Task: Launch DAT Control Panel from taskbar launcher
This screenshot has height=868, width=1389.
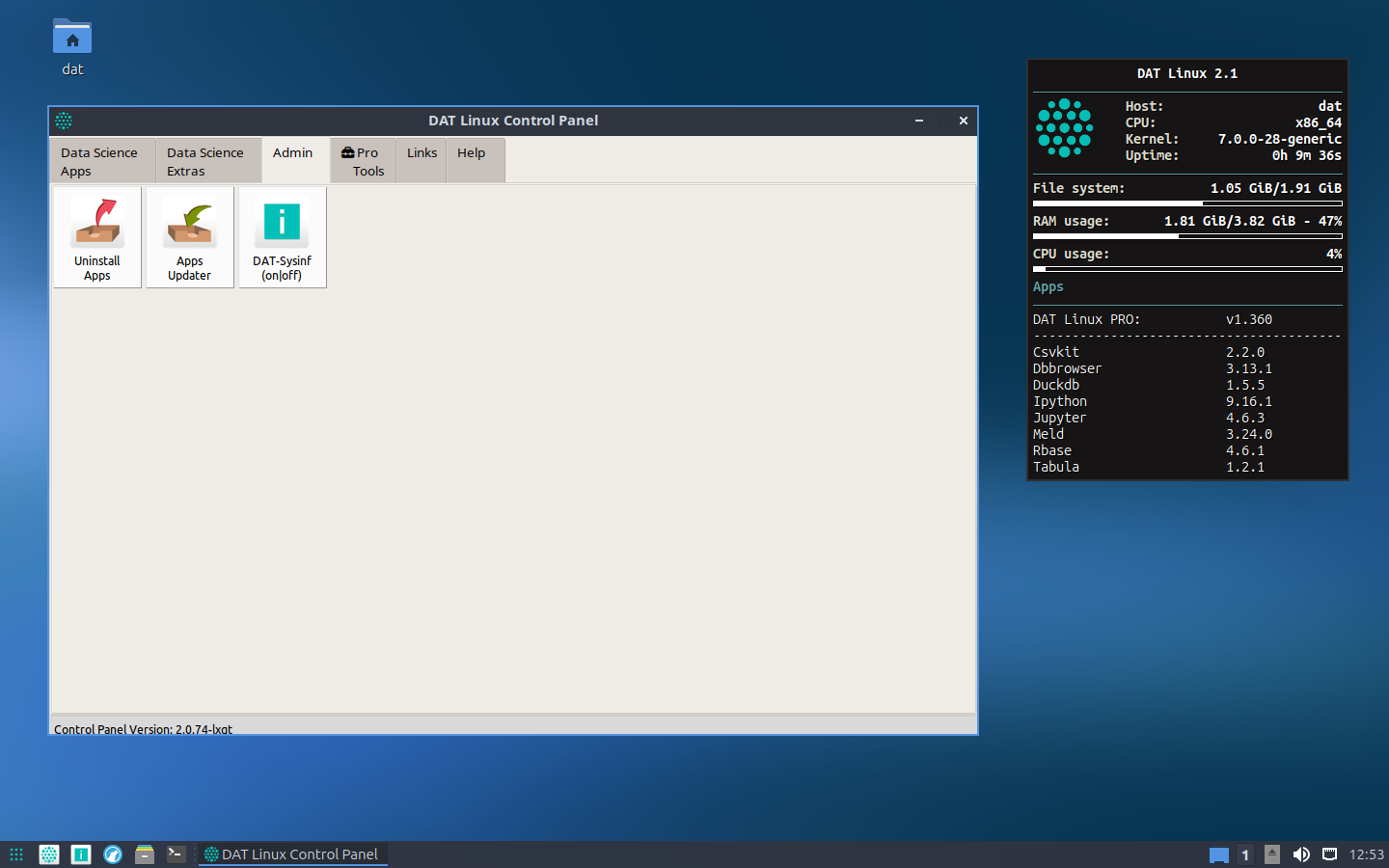Action: click(x=49, y=854)
